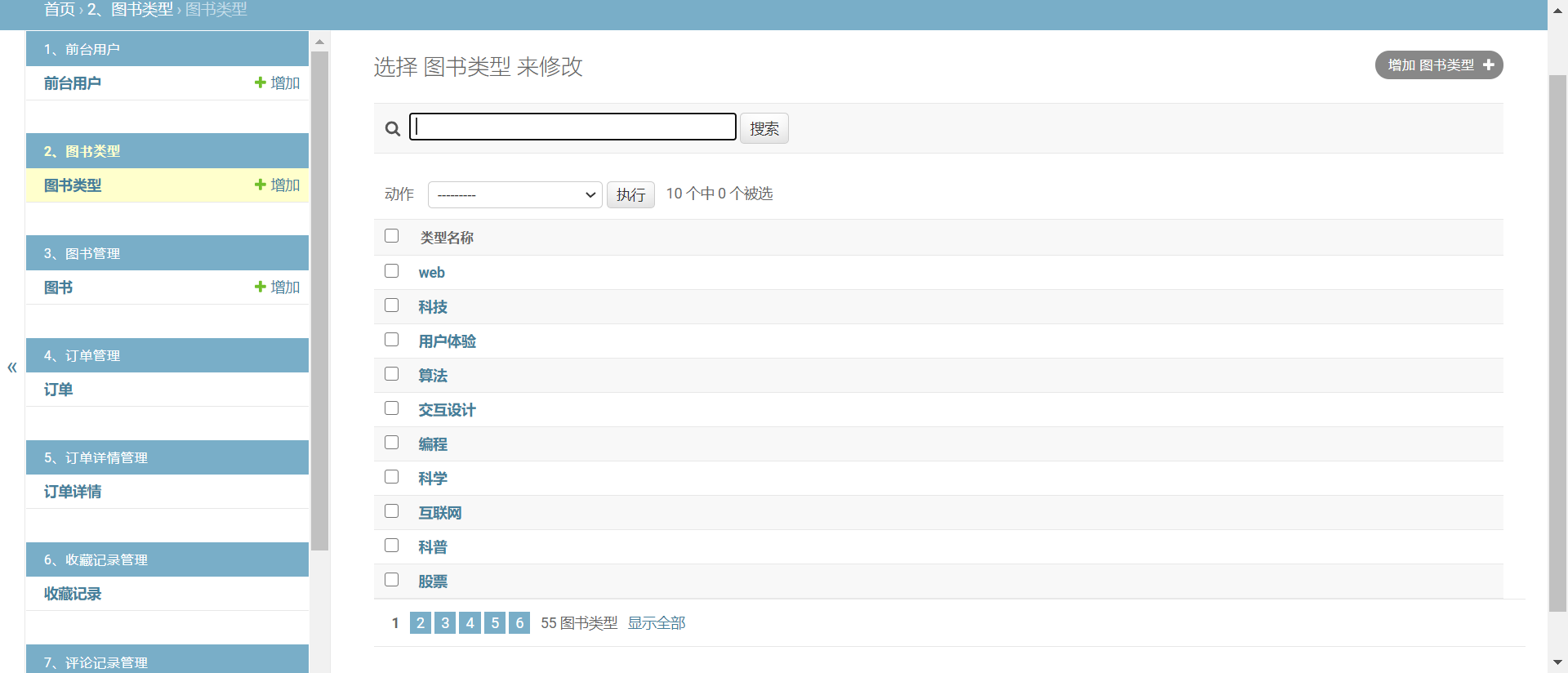Open sidebar section 1、前台用户

tap(82, 50)
